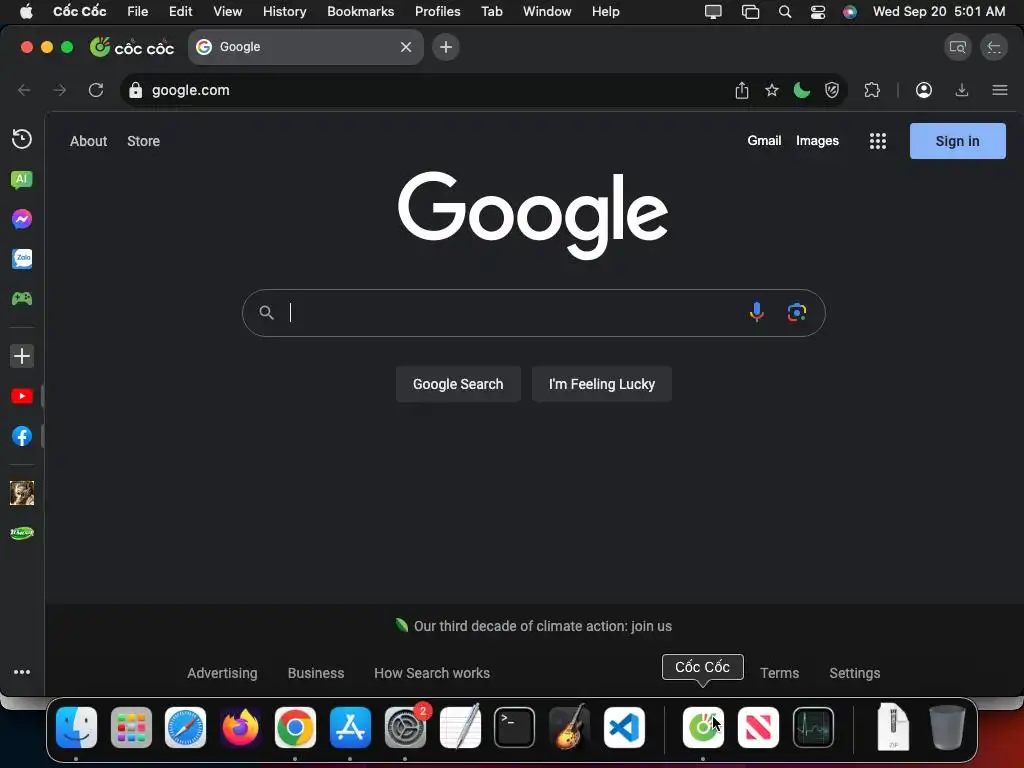The image size is (1024, 768).
Task: Open Control Center in the menu bar
Action: [x=818, y=12]
